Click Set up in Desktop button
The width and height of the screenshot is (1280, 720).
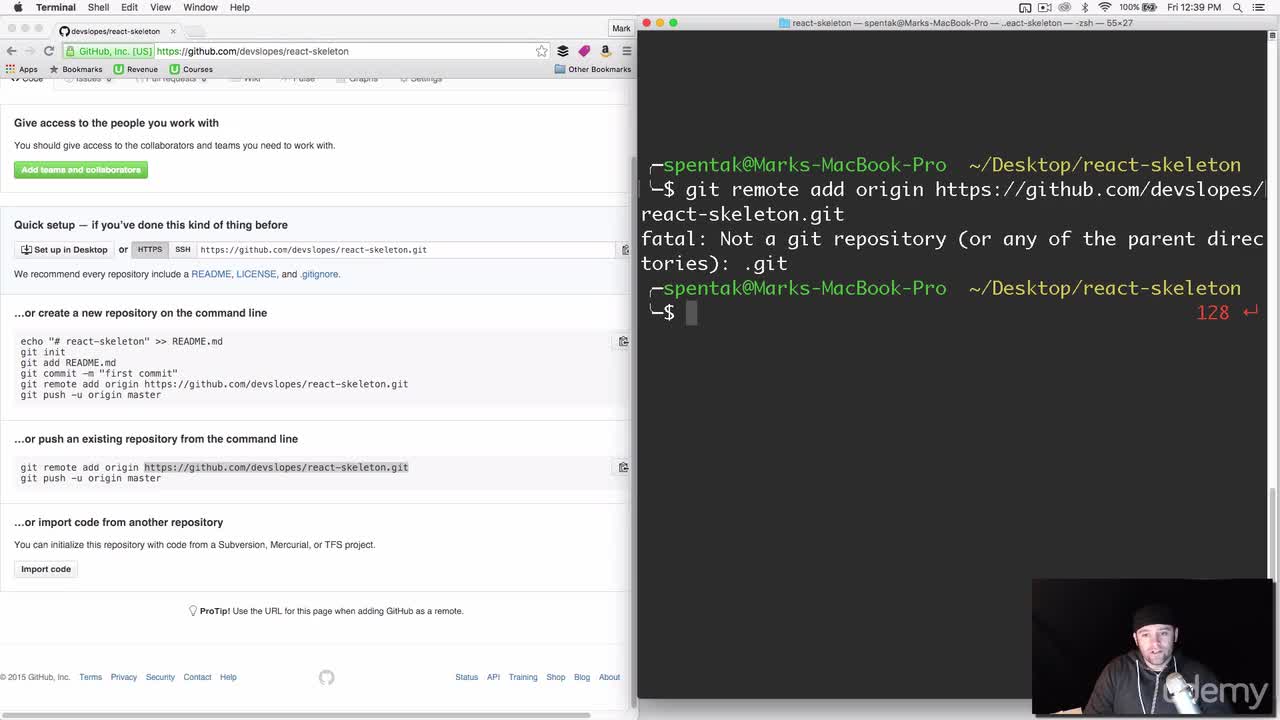(64, 249)
